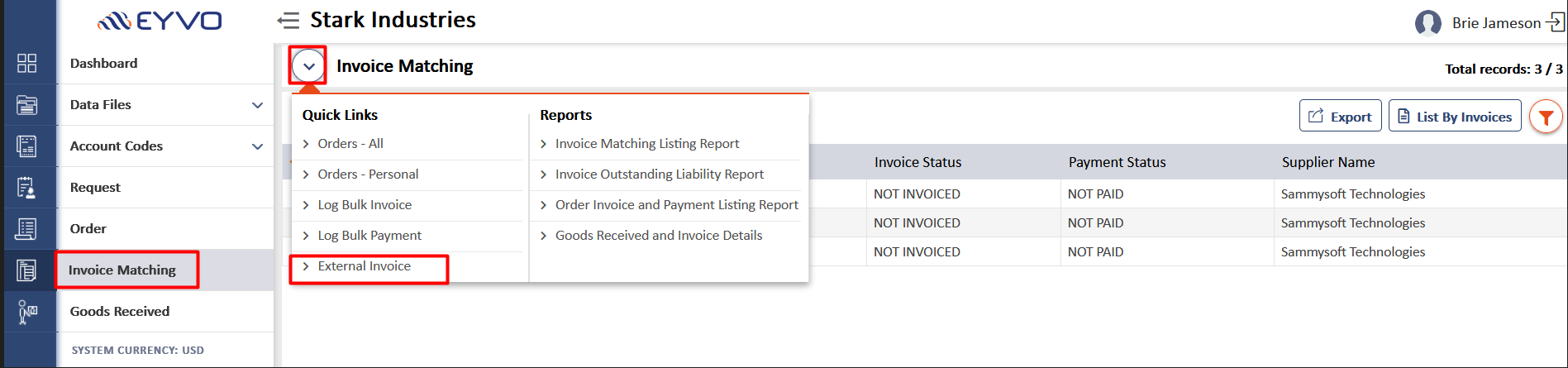The width and height of the screenshot is (1568, 368).
Task: Select Order in the sidebar menu
Action: [x=88, y=229]
